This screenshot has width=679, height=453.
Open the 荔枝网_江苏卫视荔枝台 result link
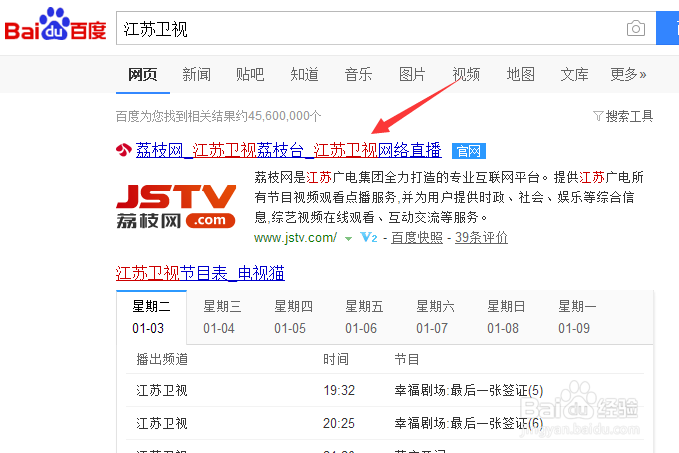[289, 150]
